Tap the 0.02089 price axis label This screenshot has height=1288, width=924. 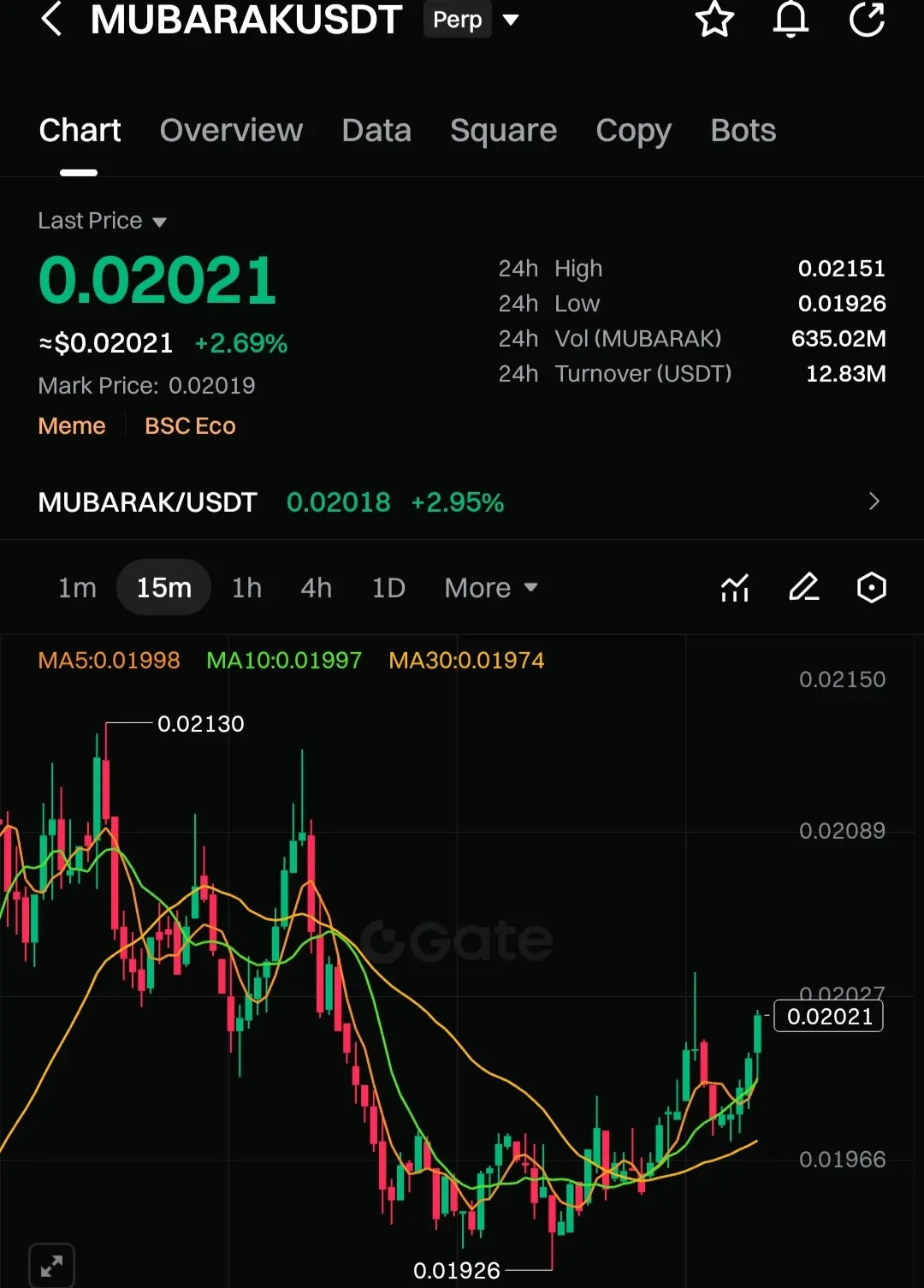coord(842,831)
